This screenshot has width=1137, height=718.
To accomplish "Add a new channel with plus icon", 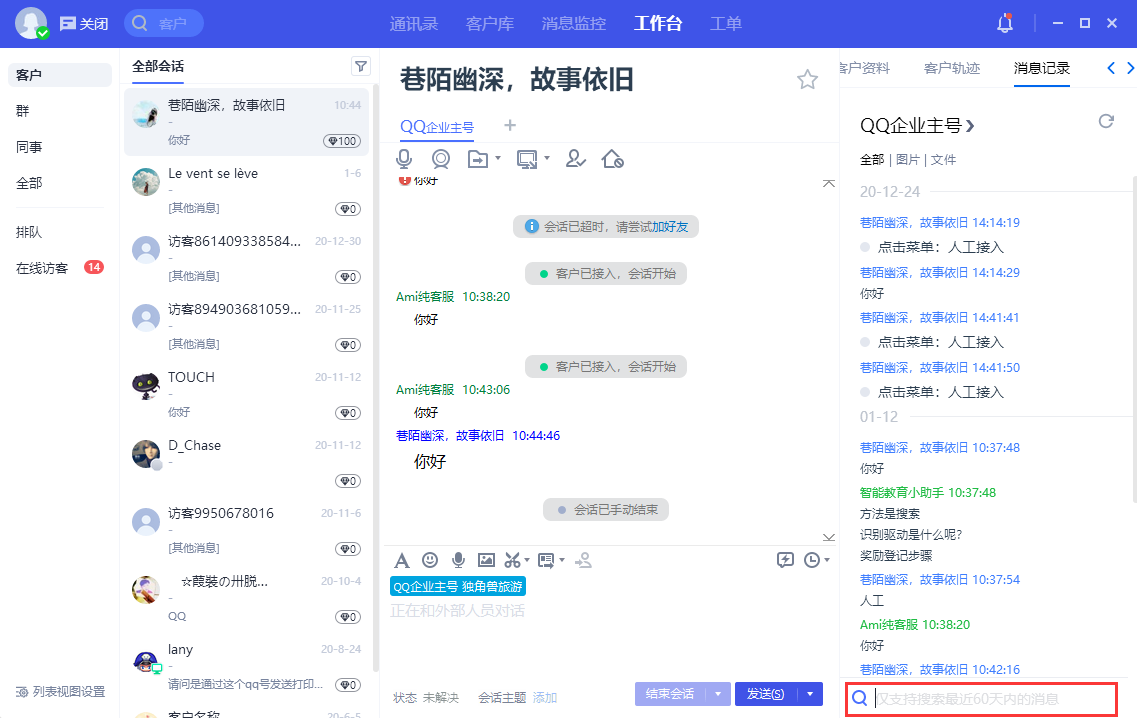I will (510, 125).
